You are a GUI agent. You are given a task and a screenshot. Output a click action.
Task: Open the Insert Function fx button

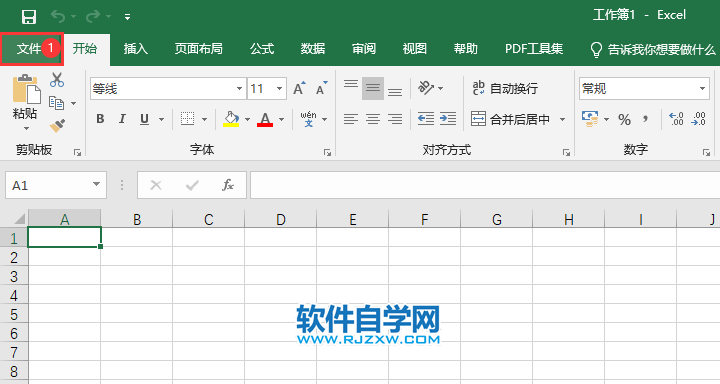tap(228, 185)
